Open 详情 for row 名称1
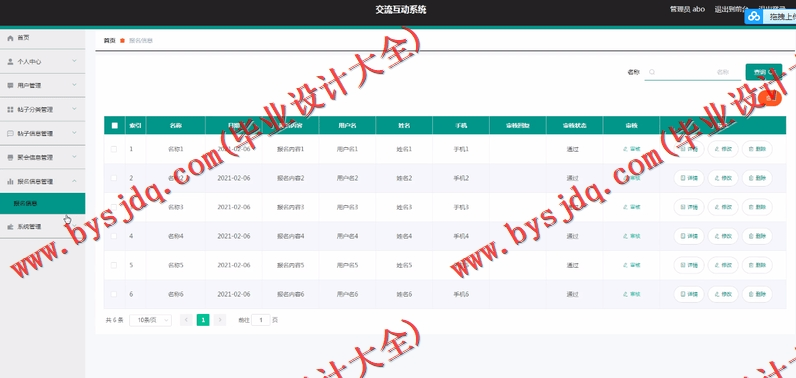796x378 pixels. 689,149
